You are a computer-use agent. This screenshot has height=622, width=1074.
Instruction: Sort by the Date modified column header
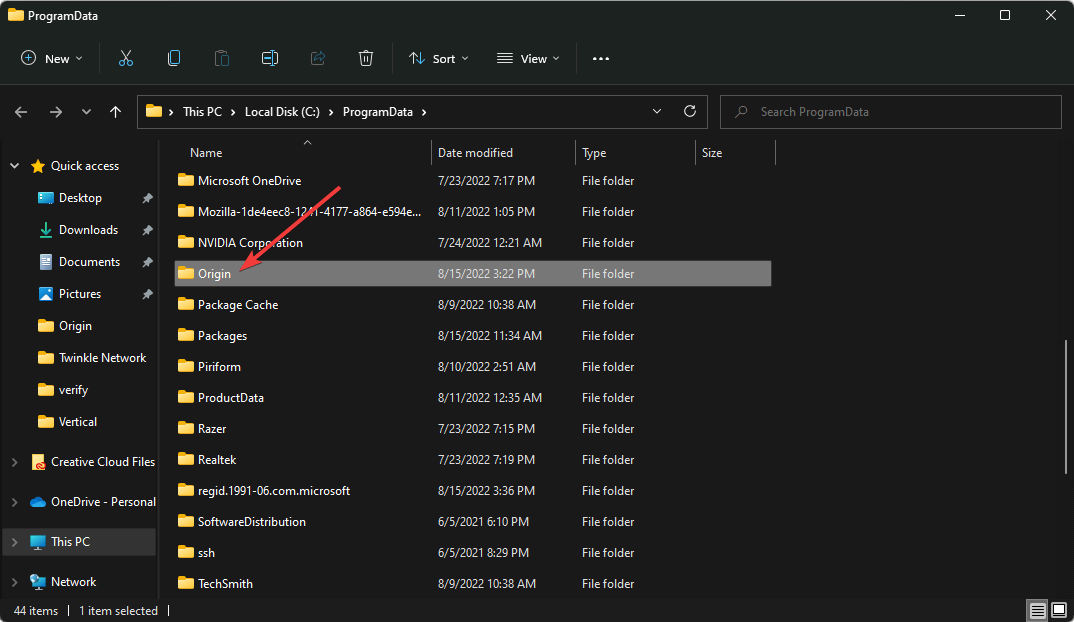[x=476, y=153]
